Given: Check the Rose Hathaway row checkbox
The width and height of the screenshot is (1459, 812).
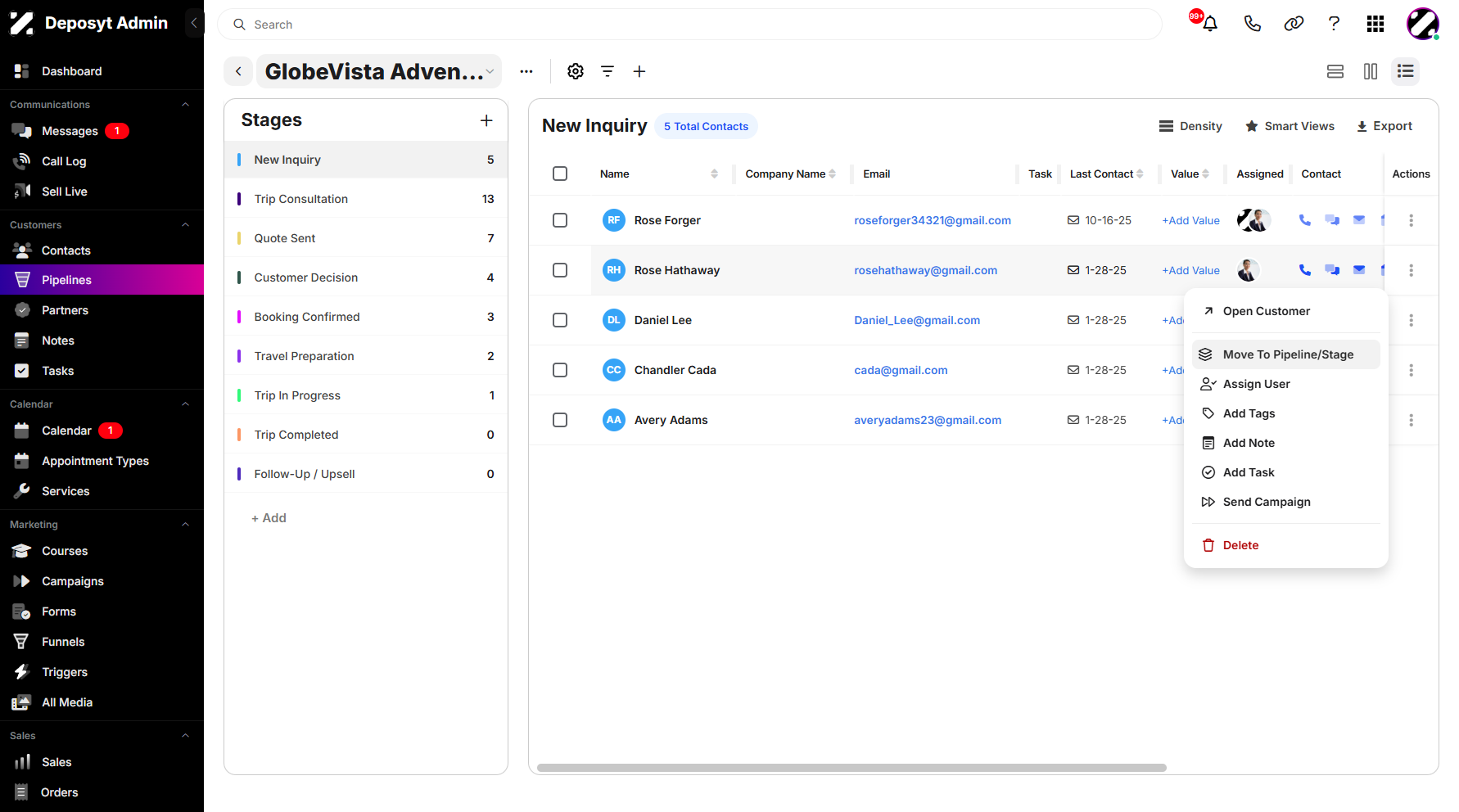Looking at the screenshot, I should pyautogui.click(x=560, y=270).
